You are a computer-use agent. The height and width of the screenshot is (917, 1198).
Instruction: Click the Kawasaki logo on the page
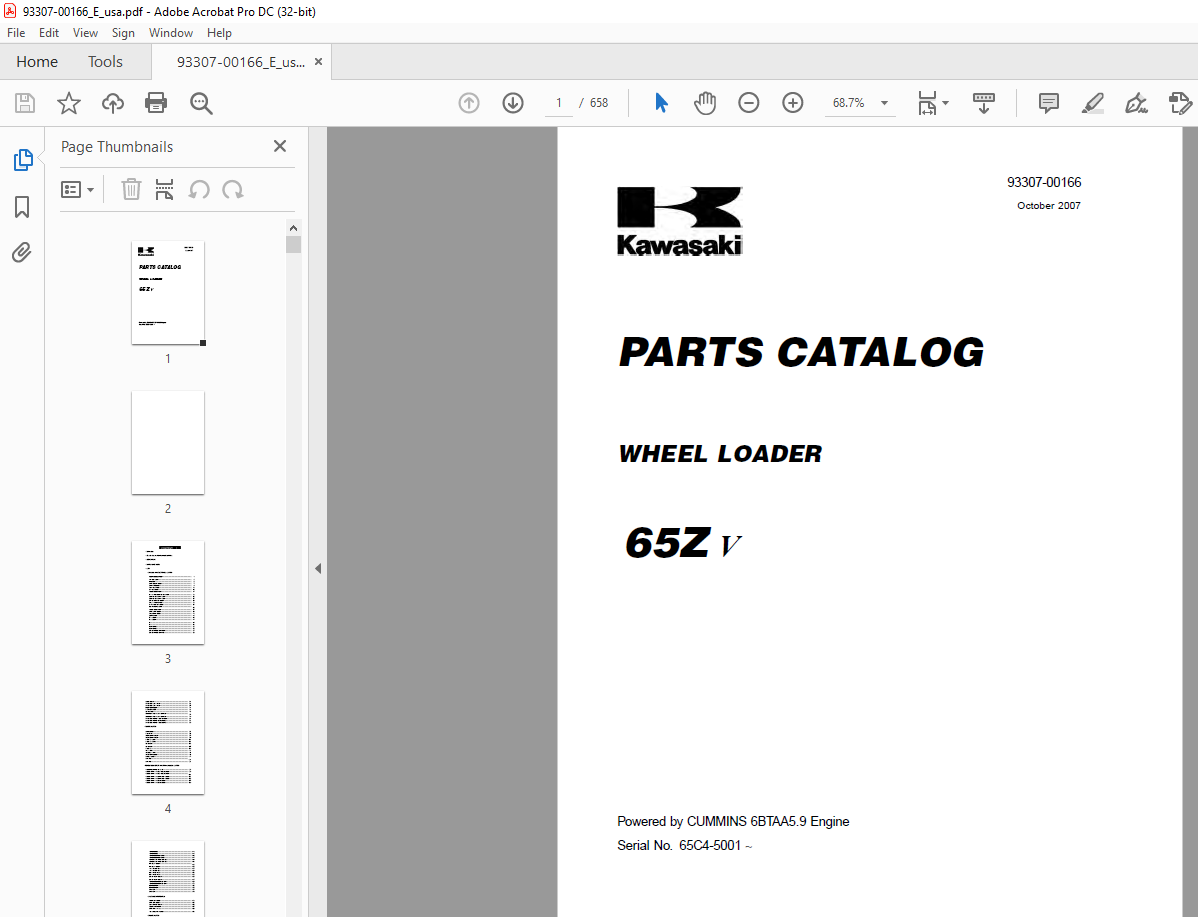click(x=679, y=221)
